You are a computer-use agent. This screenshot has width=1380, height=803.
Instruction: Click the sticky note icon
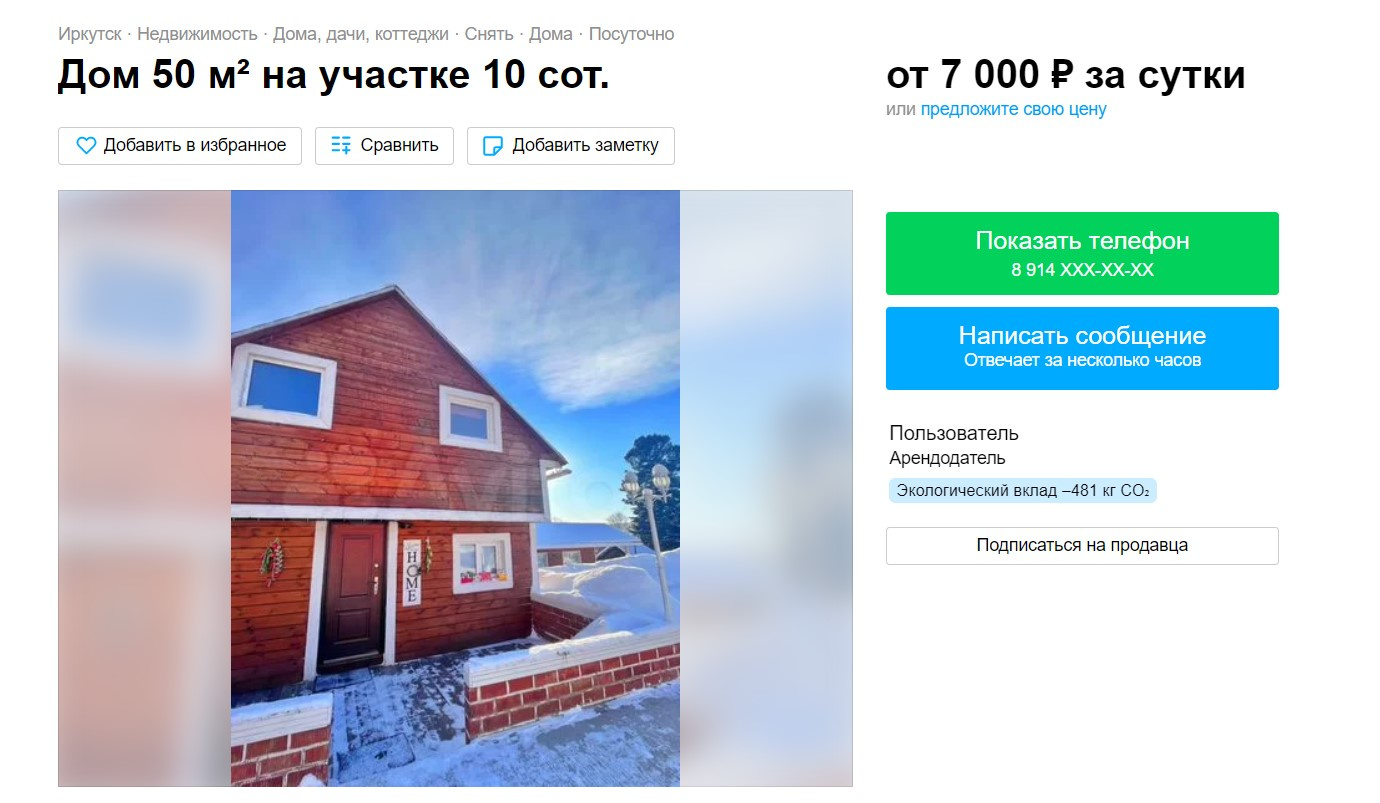tap(493, 146)
